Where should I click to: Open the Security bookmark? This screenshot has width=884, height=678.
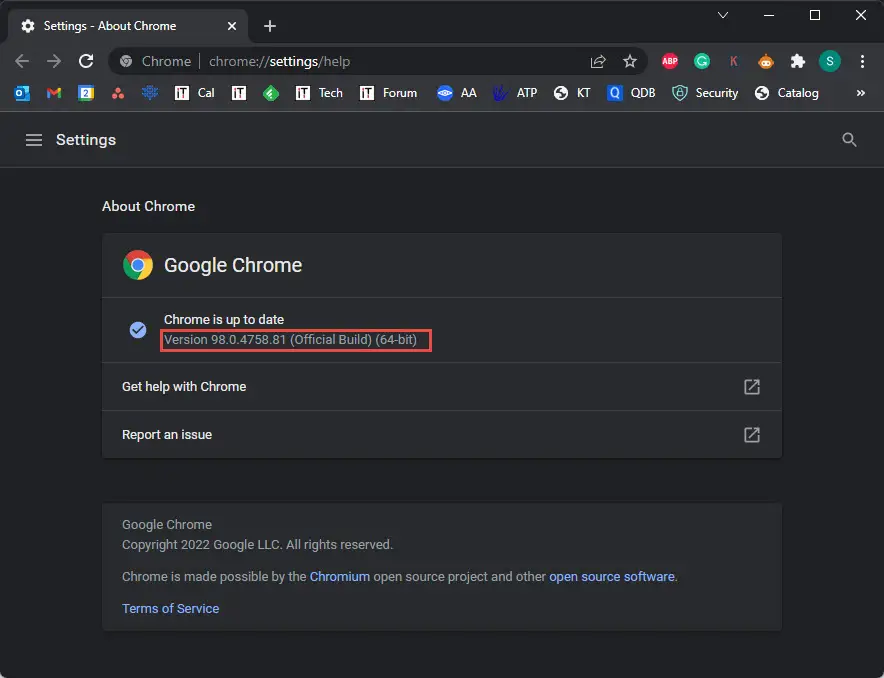coord(705,93)
